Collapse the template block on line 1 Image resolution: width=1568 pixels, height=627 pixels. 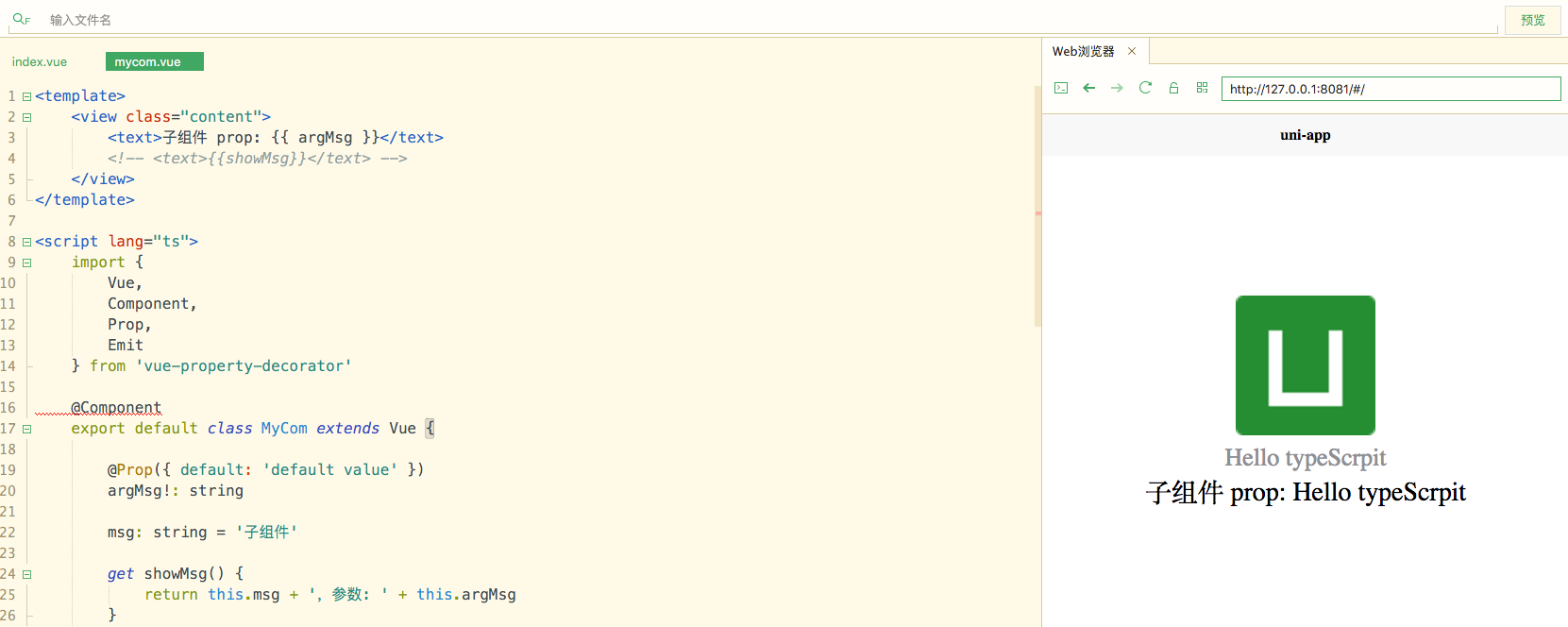pos(27,96)
